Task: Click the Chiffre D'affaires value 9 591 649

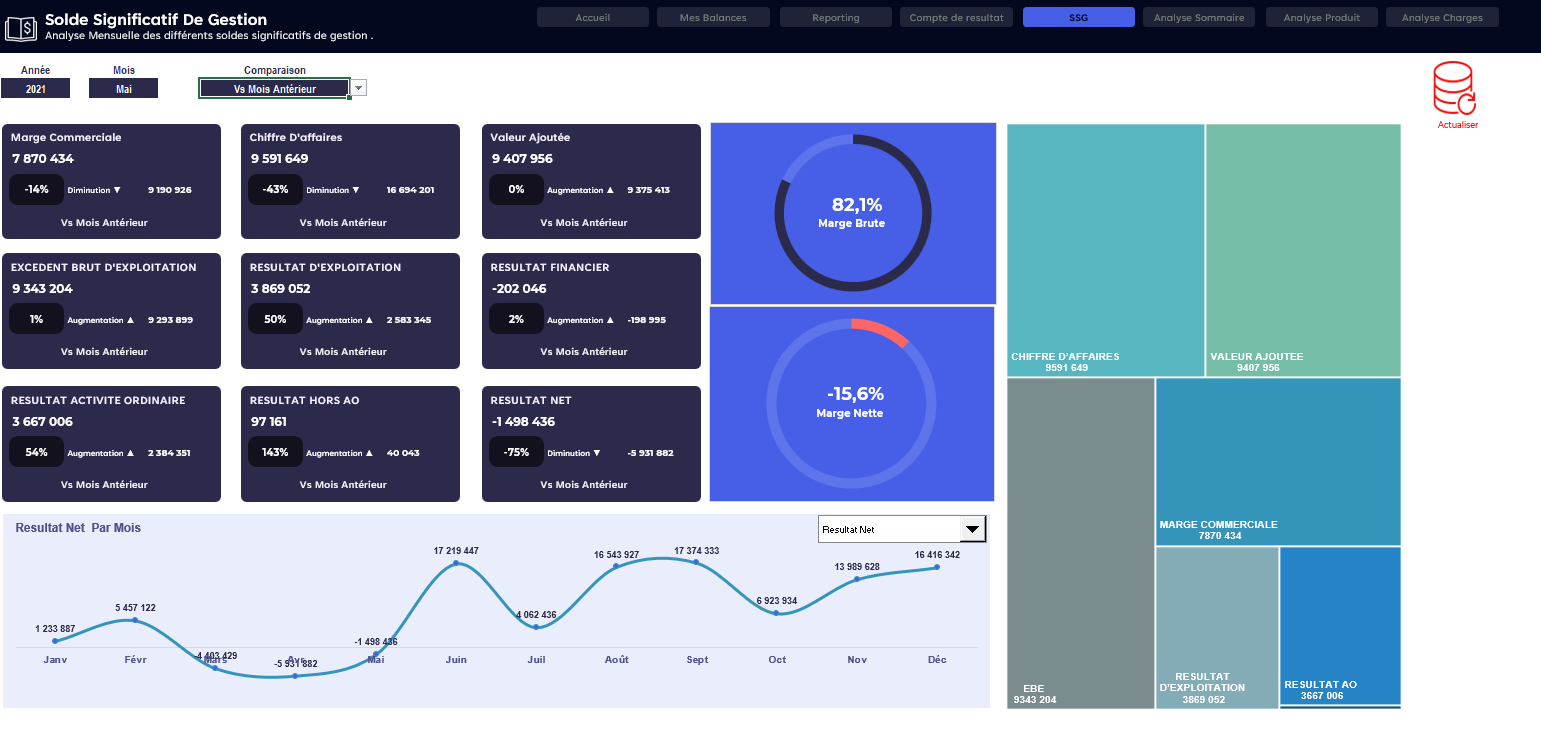Action: click(279, 159)
